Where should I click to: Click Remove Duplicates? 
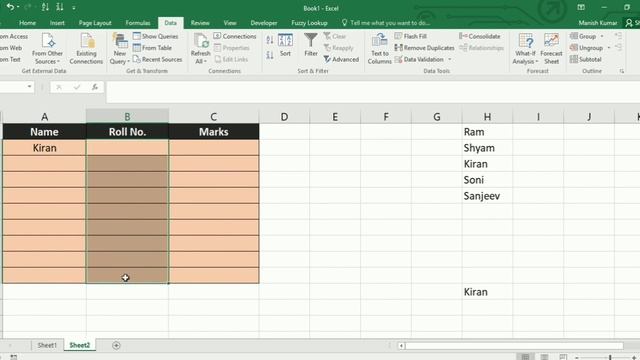(x=424, y=48)
